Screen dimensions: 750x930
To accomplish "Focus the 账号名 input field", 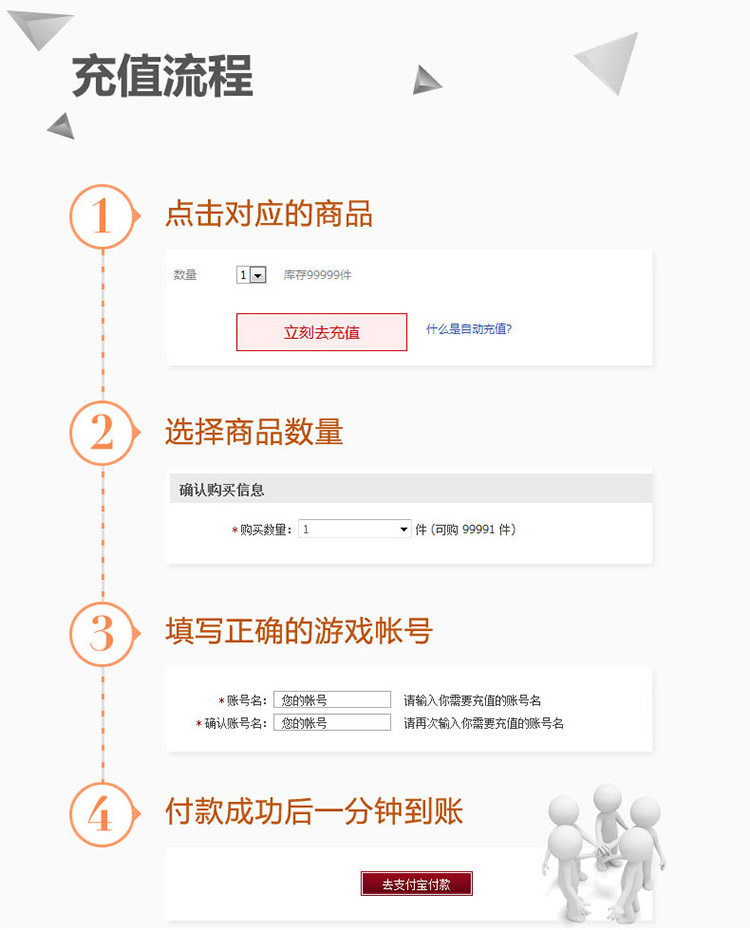I will 332,700.
